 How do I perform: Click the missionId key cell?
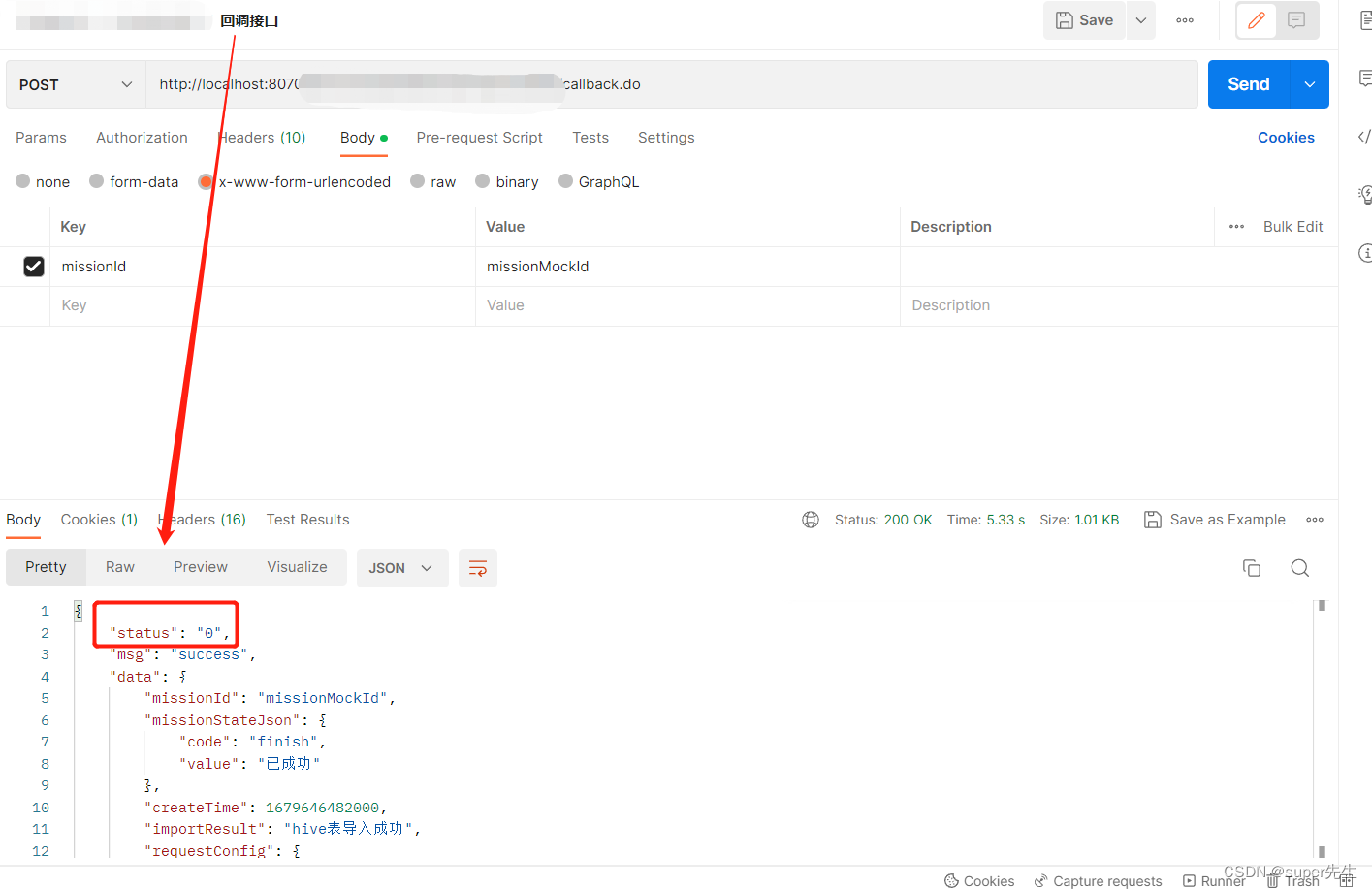pyautogui.click(x=263, y=267)
